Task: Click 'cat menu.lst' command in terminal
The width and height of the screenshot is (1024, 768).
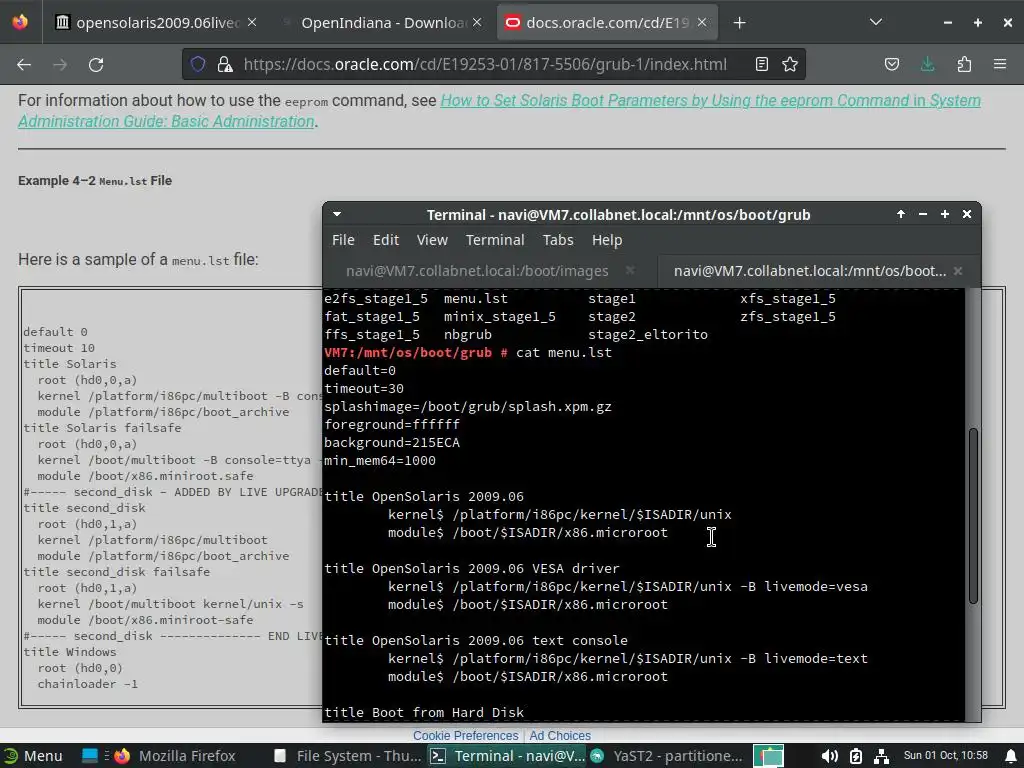Action: [x=564, y=353]
